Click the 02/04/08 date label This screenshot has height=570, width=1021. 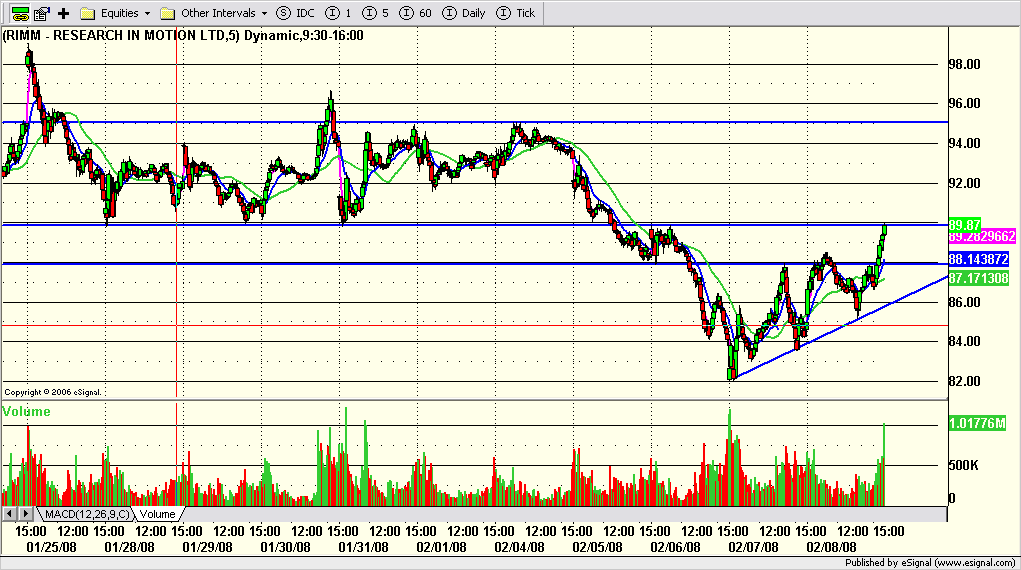[x=520, y=548]
